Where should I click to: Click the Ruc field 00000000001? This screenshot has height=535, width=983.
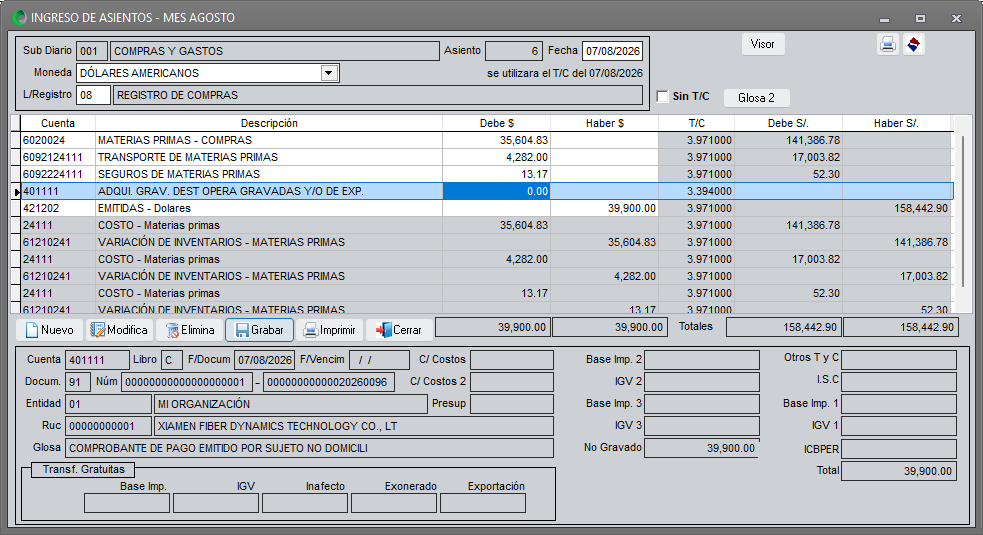pyautogui.click(x=108, y=426)
